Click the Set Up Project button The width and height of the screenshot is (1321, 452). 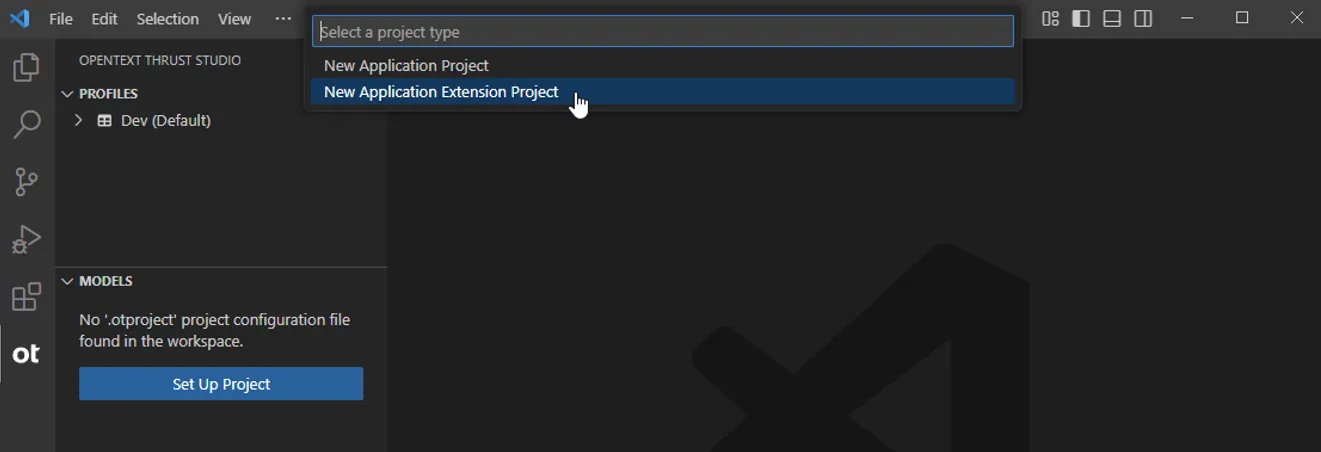pos(221,384)
